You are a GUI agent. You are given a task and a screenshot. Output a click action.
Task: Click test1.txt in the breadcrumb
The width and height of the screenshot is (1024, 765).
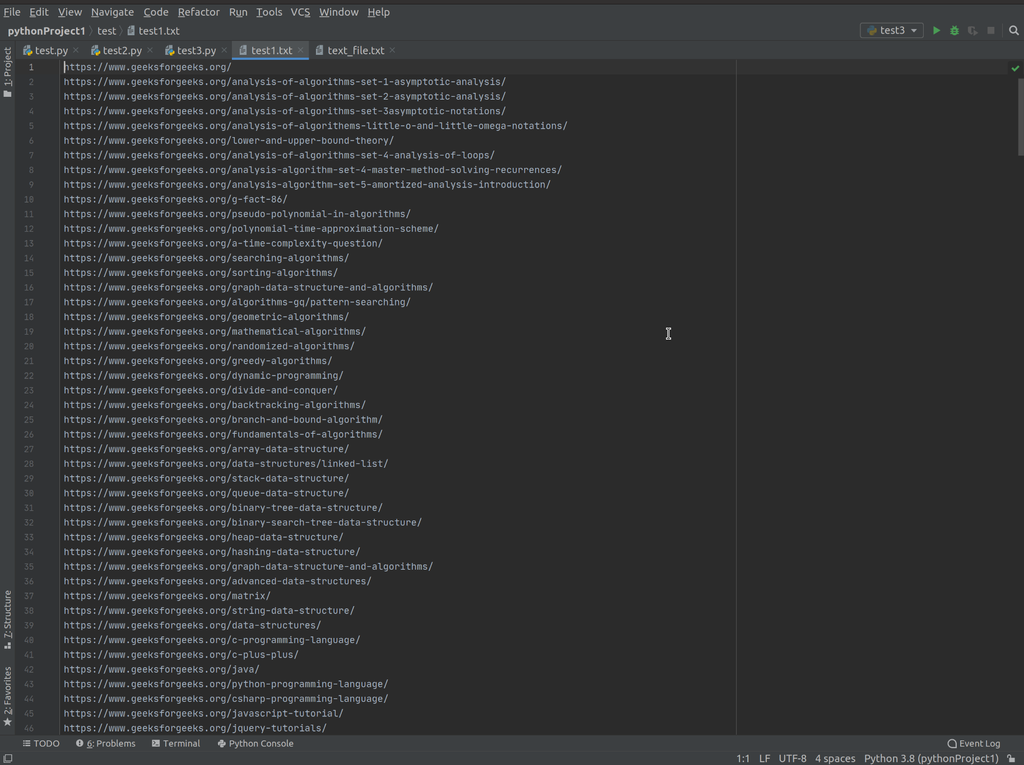[x=153, y=31]
